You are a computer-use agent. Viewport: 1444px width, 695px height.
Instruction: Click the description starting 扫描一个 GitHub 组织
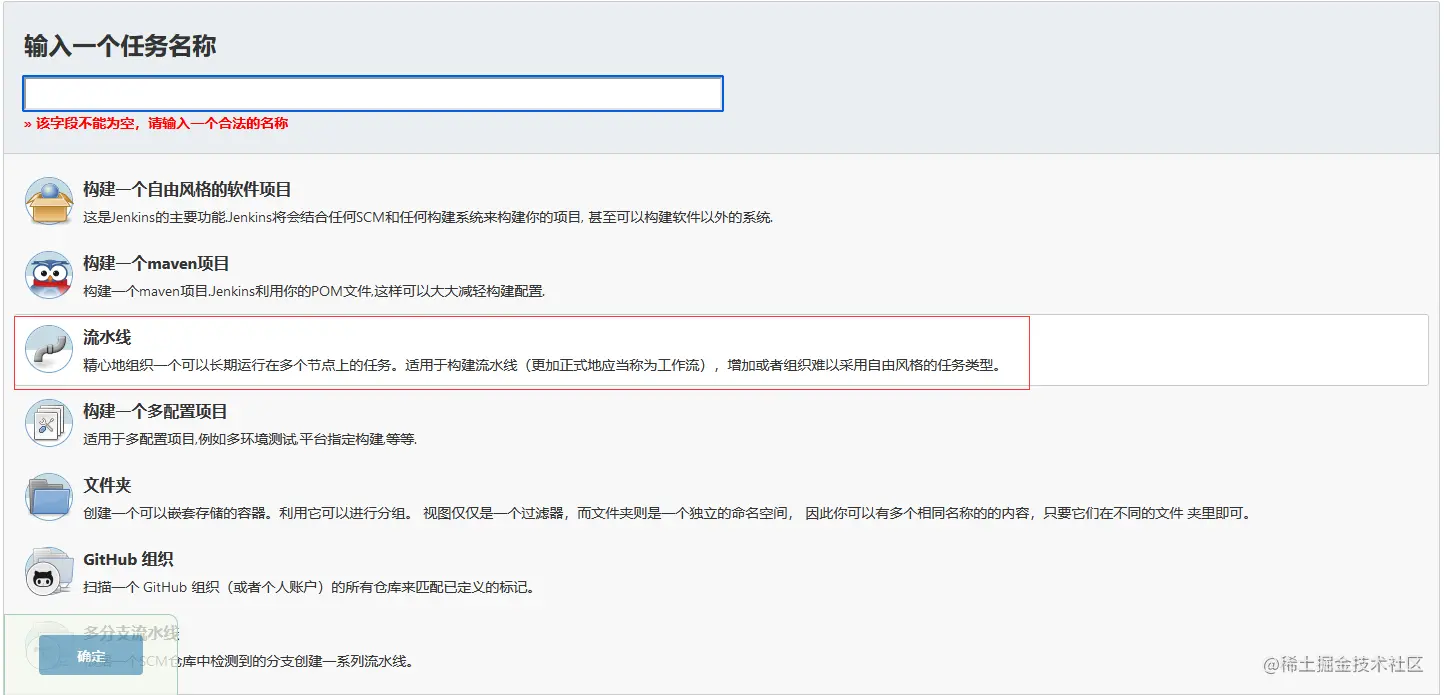point(309,587)
